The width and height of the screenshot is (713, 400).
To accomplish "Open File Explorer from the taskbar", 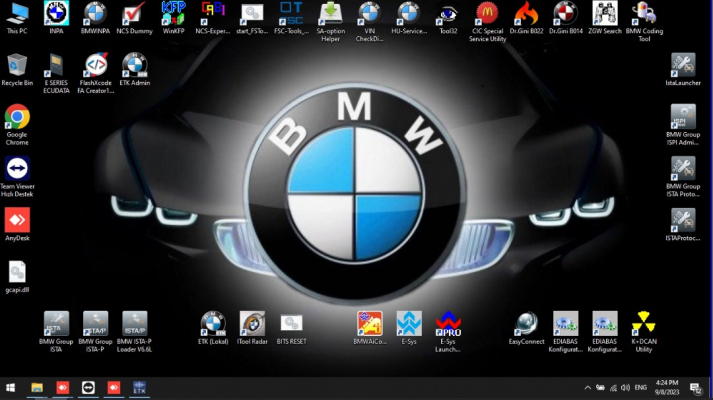I will 37,387.
